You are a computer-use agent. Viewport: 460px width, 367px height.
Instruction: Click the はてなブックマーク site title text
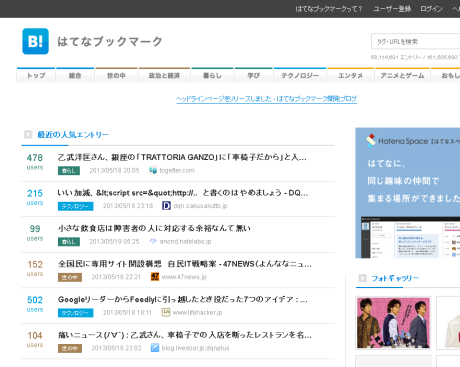tap(110, 41)
